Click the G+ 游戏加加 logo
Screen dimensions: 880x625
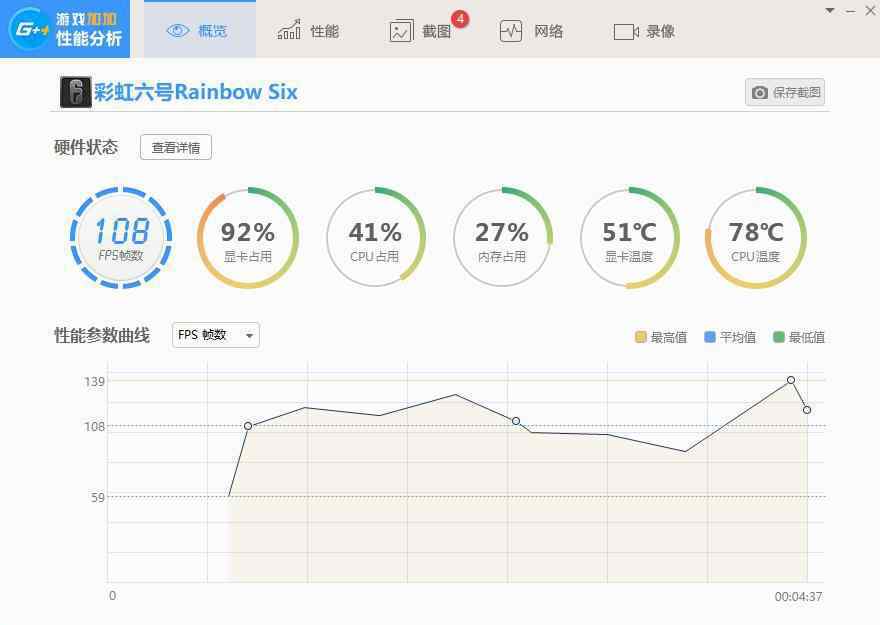(65, 29)
